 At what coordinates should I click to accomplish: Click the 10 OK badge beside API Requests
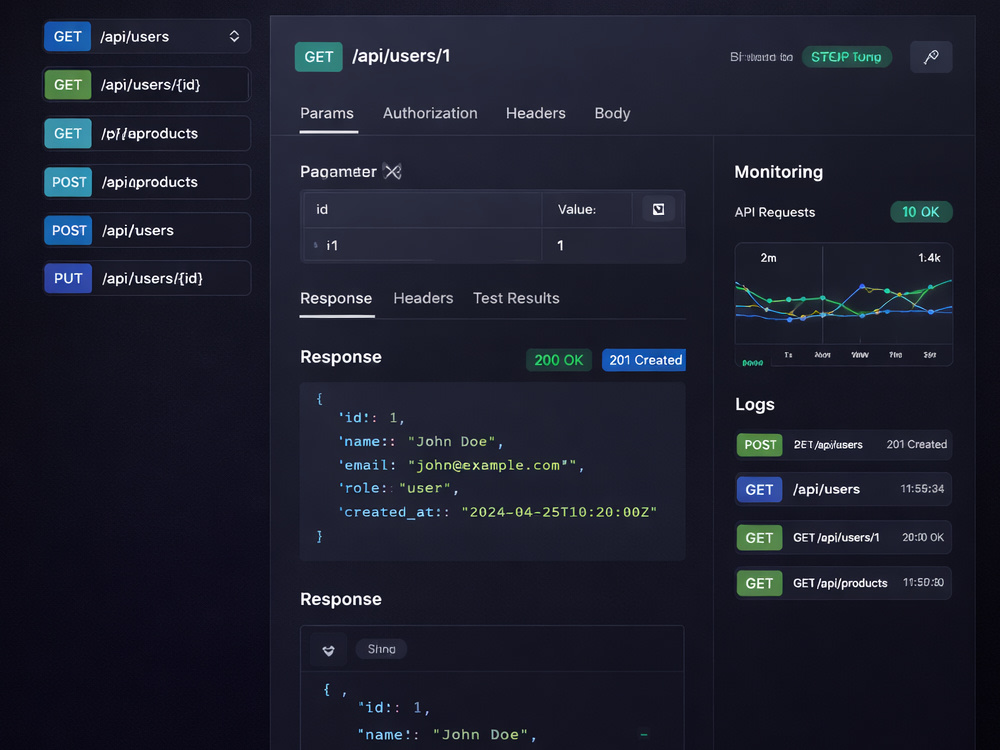tap(921, 212)
